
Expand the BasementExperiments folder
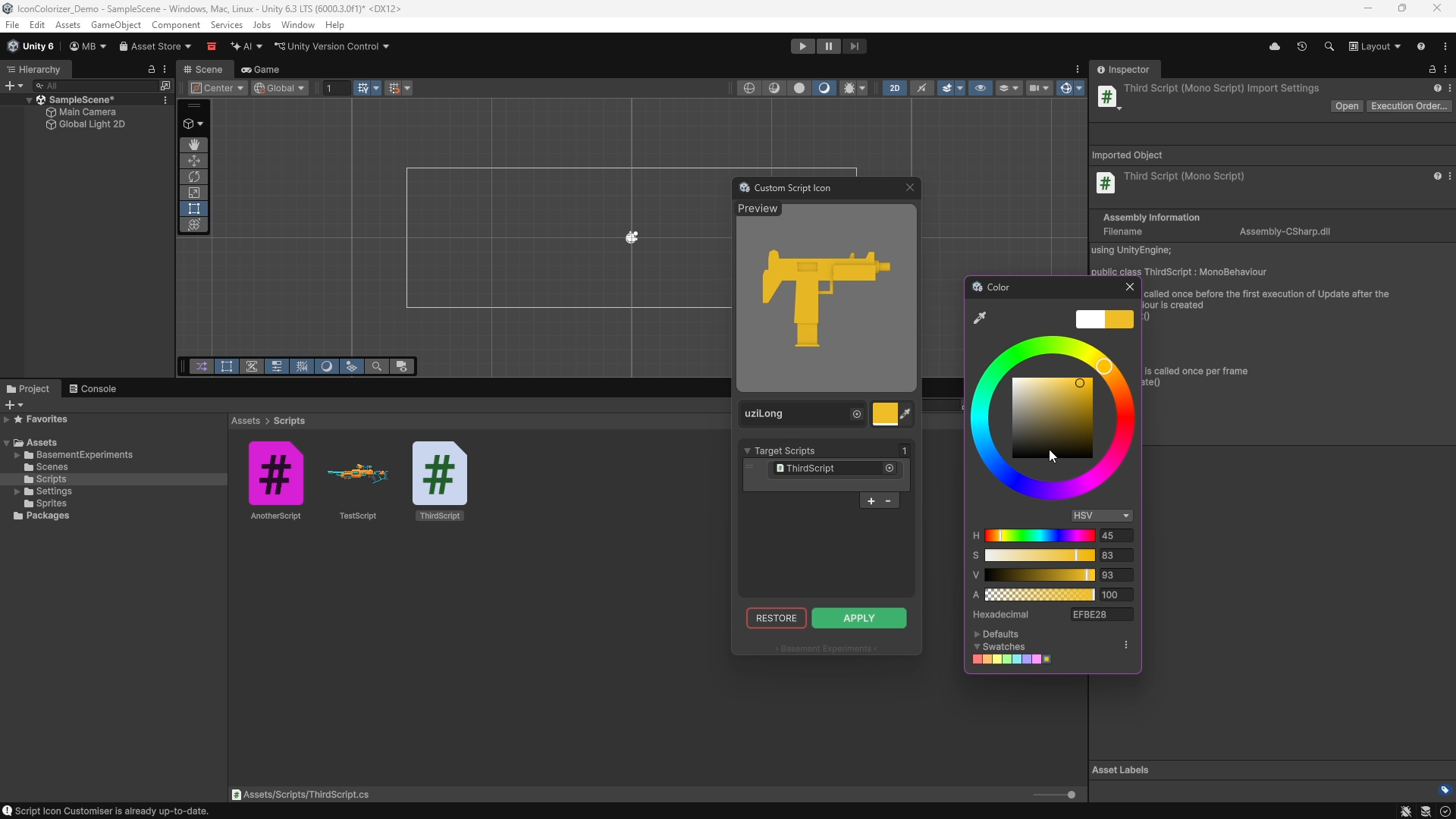[x=17, y=455]
